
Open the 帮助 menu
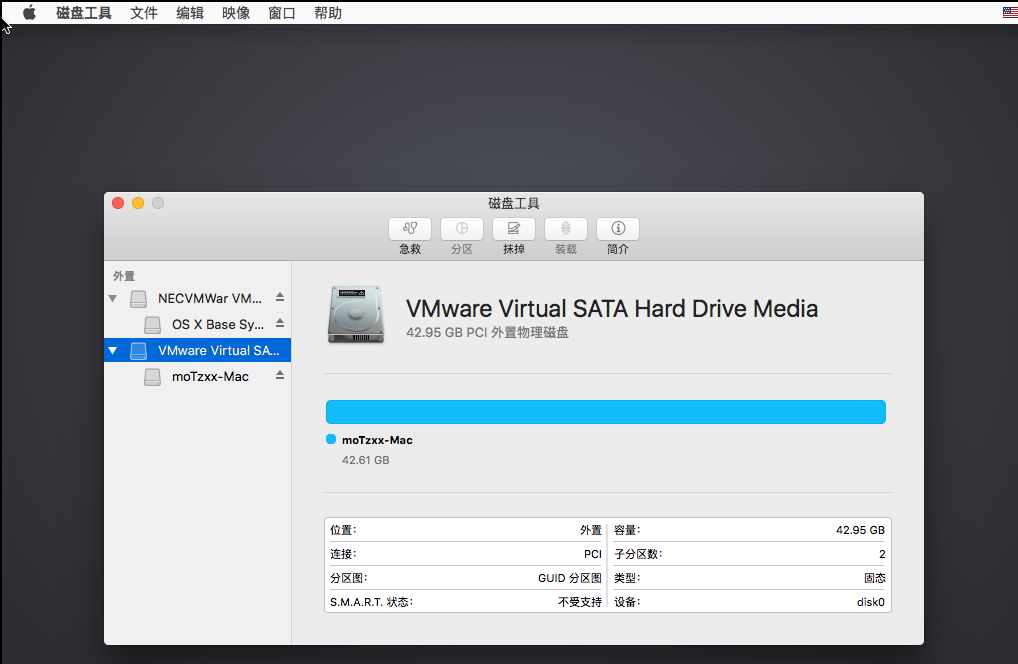point(328,13)
